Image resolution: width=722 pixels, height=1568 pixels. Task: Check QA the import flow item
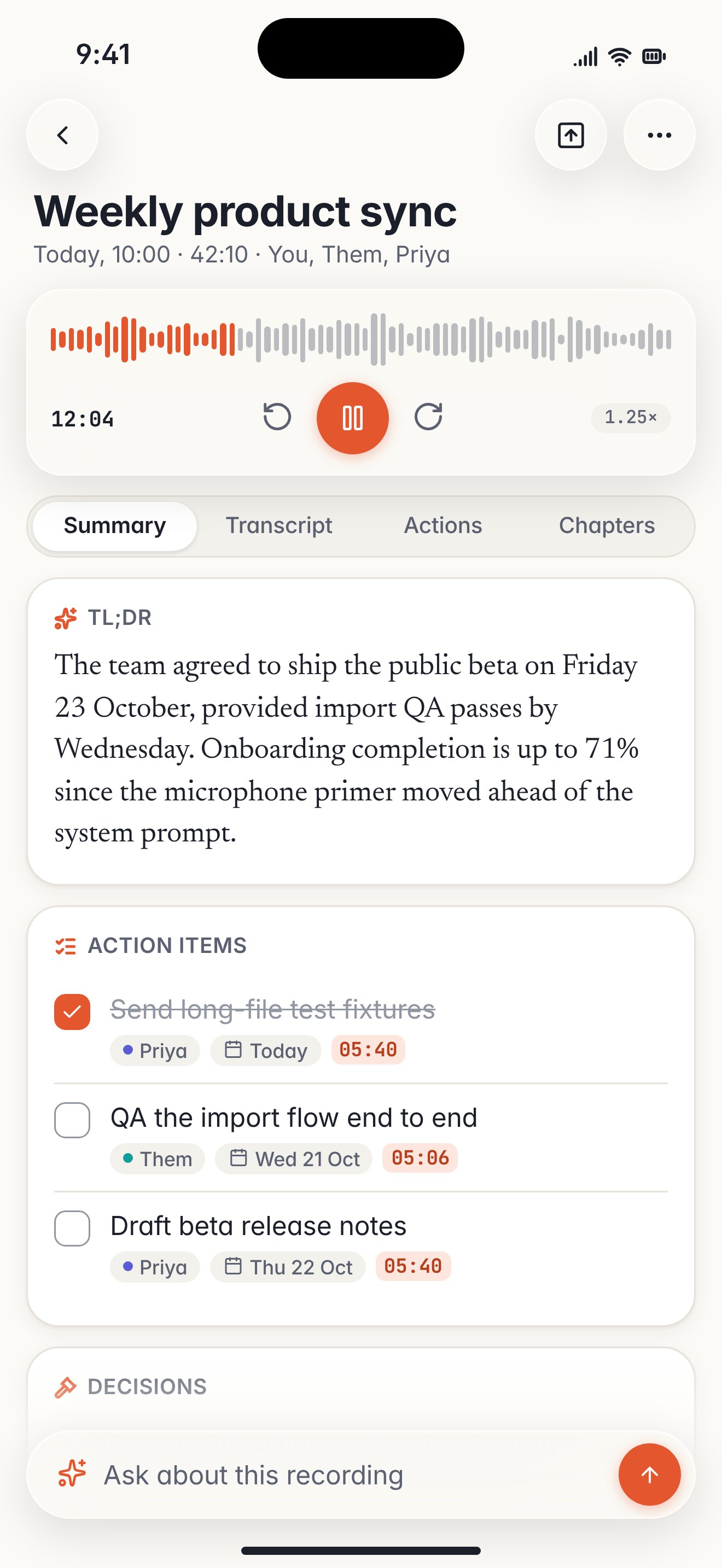click(x=72, y=1120)
